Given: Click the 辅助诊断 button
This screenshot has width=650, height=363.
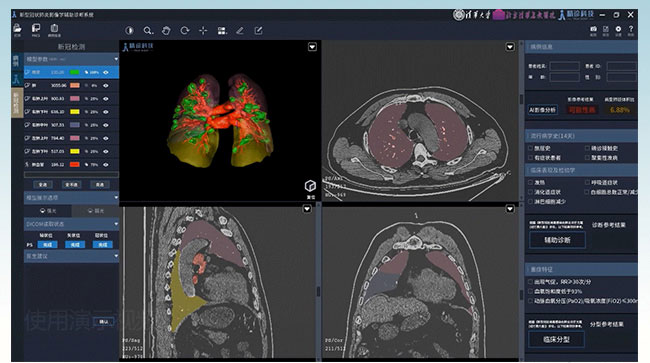Looking at the screenshot, I should (x=557, y=240).
